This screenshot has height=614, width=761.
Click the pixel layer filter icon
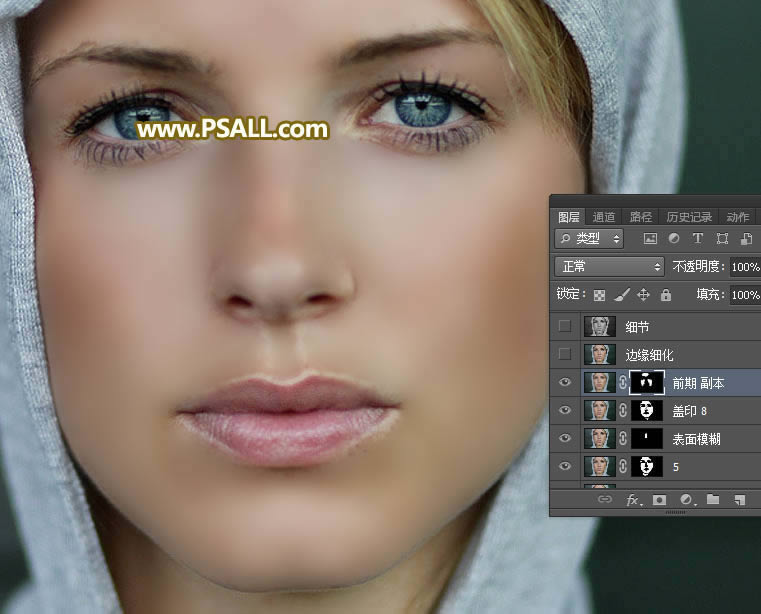650,239
